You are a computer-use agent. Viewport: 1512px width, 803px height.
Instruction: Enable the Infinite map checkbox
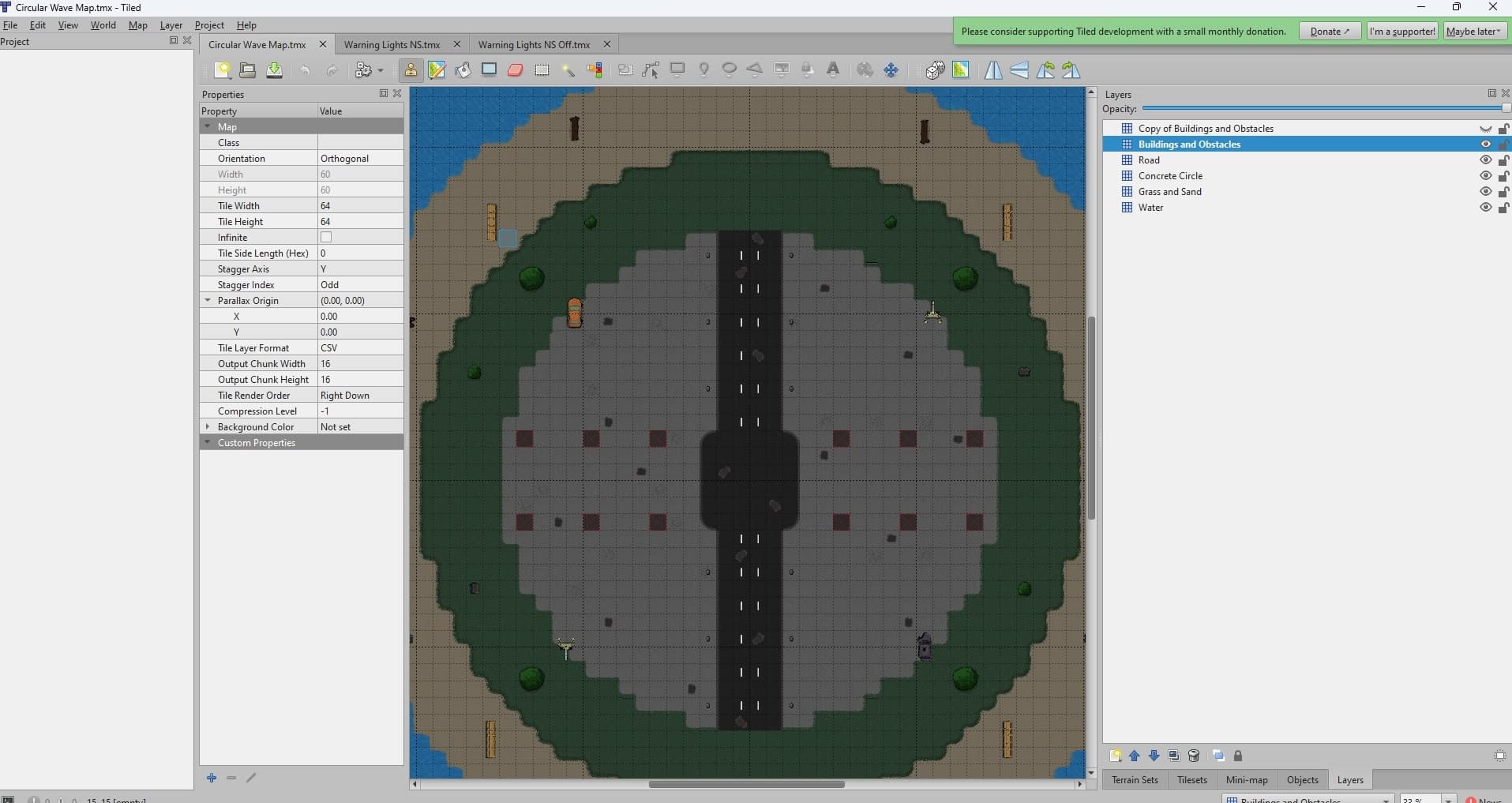point(326,237)
